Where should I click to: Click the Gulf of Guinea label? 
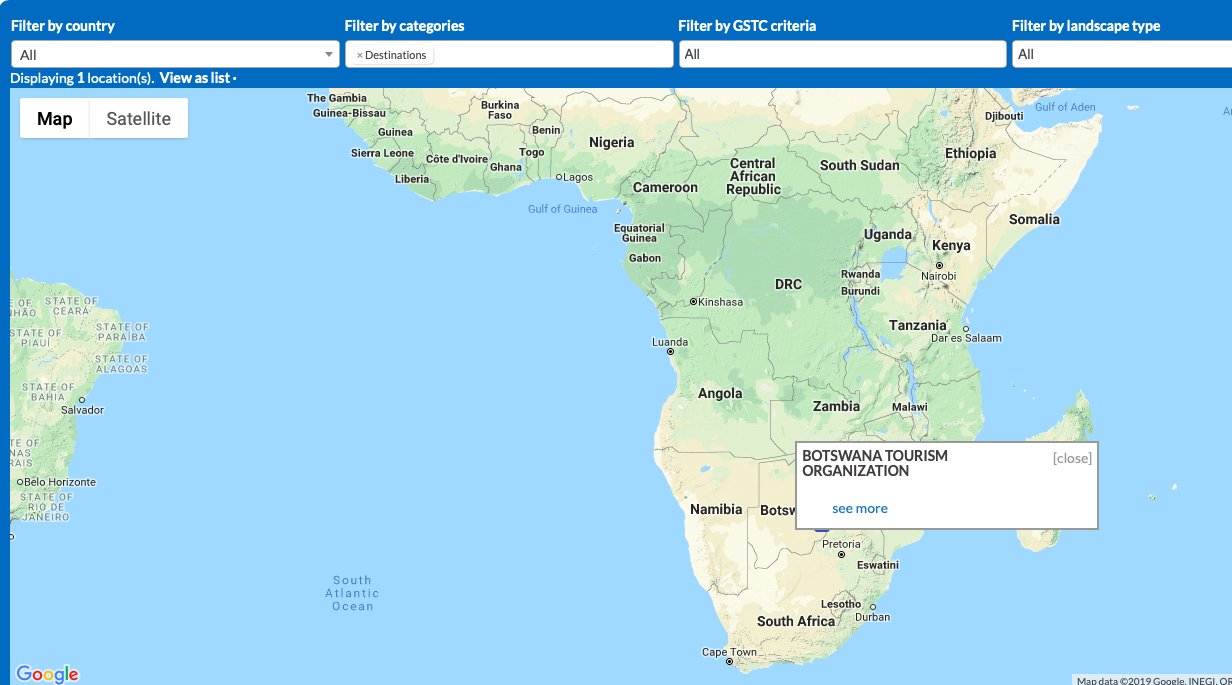[562, 209]
